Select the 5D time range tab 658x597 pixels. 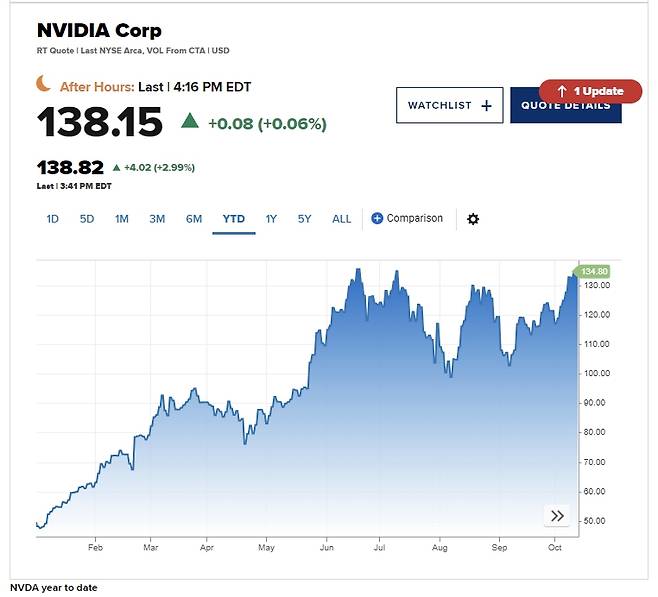[87, 219]
